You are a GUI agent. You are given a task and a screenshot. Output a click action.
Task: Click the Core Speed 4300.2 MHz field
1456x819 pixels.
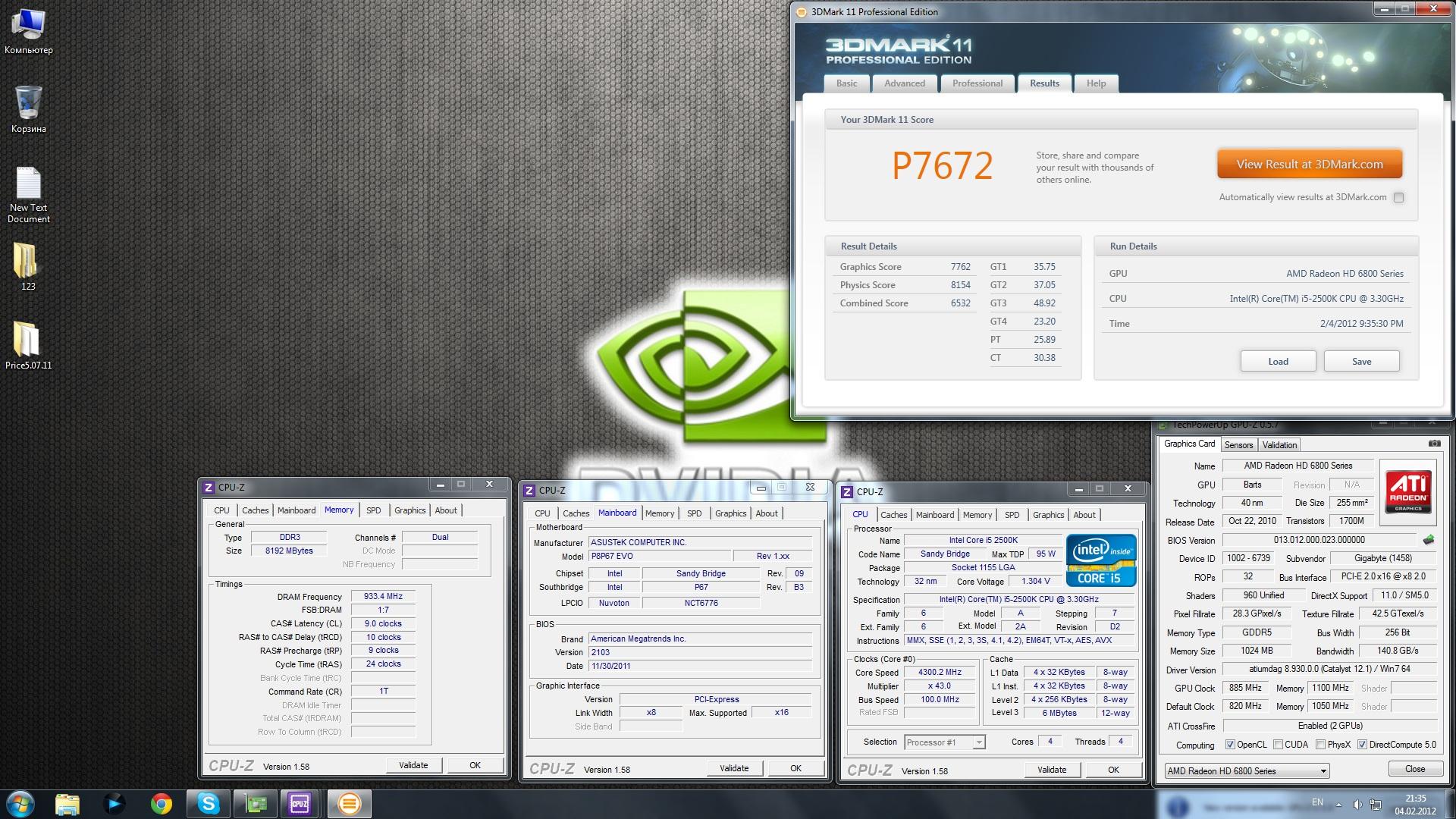939,673
